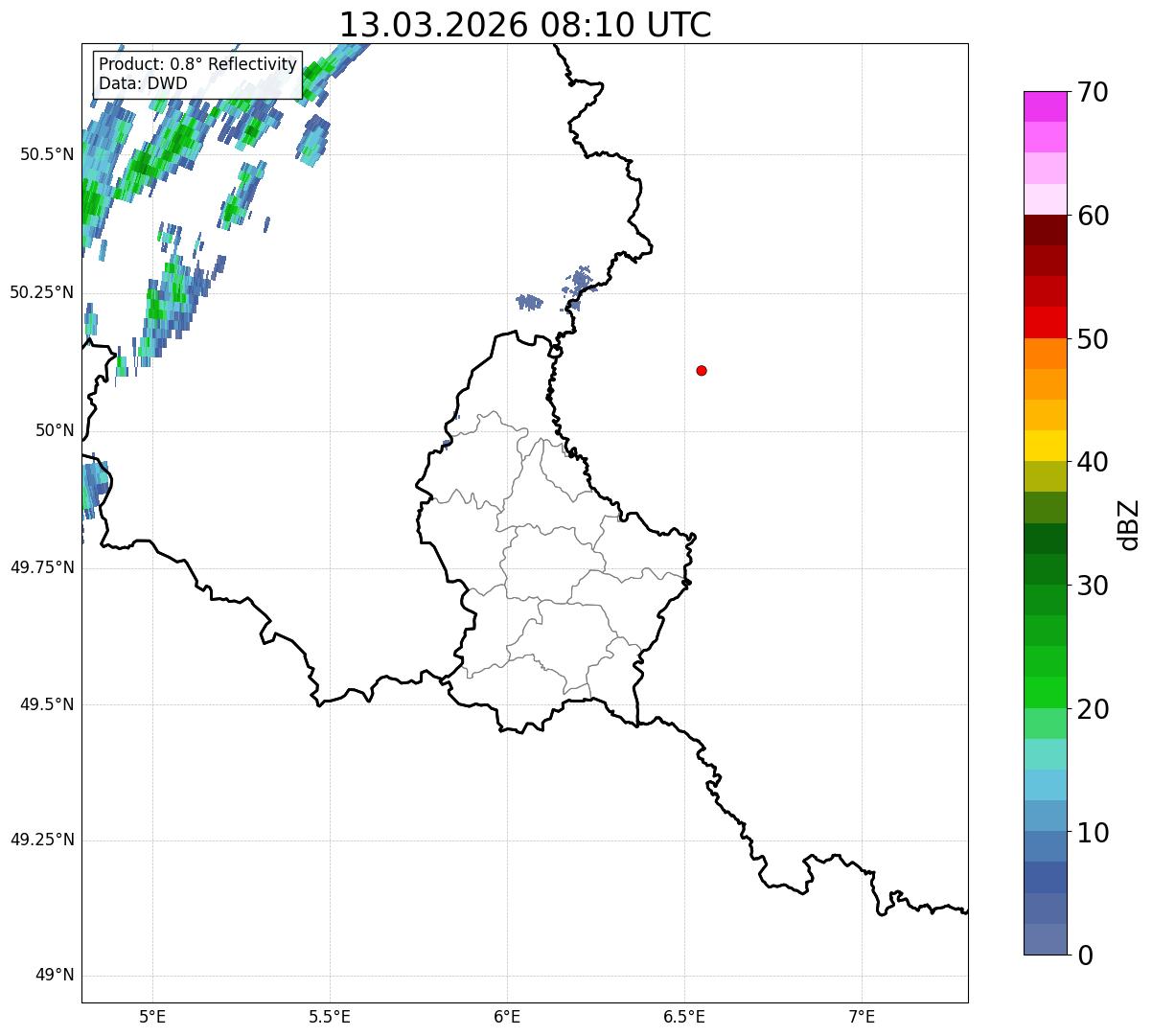Click the 50.5°N latitude label

click(46, 154)
